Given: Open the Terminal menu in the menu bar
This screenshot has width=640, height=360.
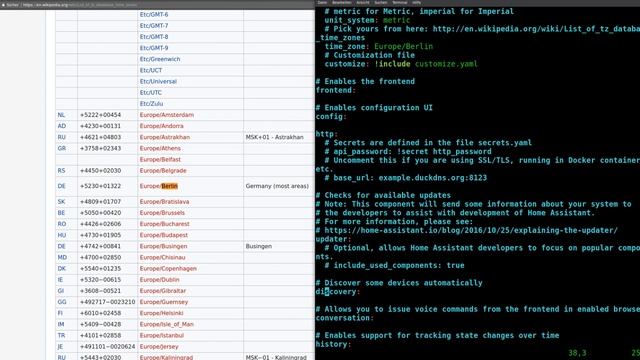Looking at the screenshot, I should 400,2.
